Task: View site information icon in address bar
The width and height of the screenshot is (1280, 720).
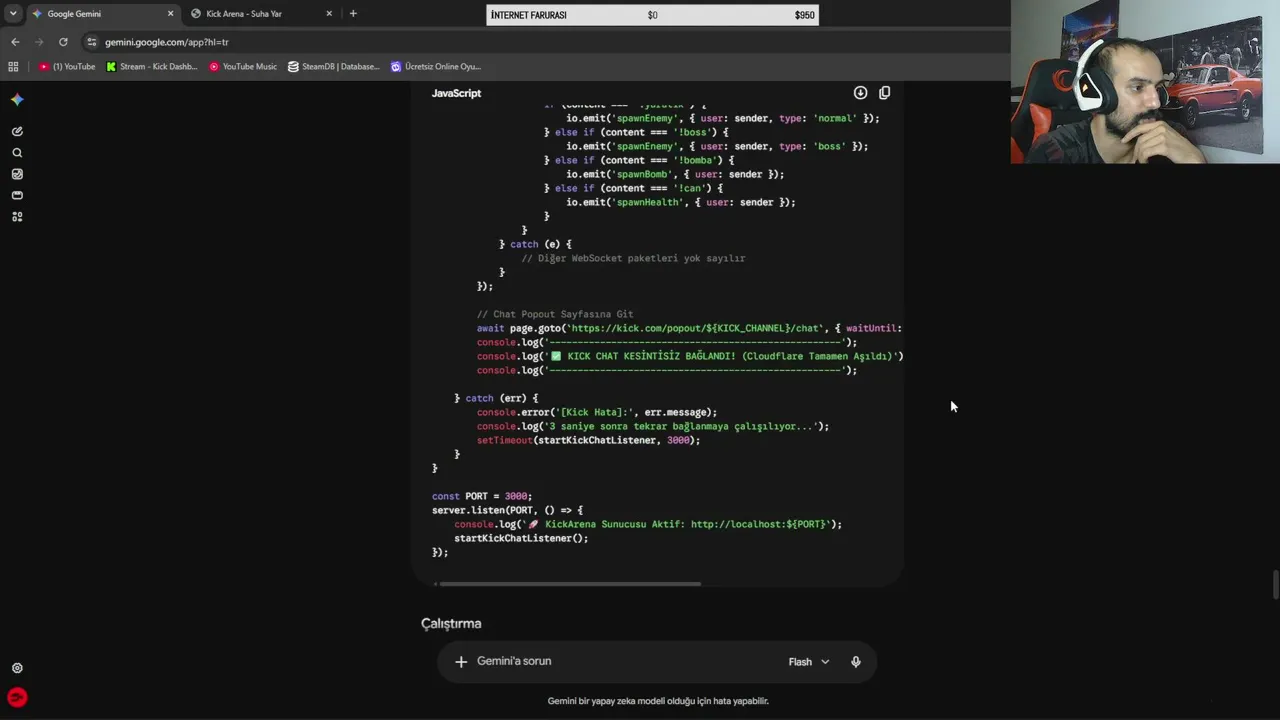Action: [x=92, y=42]
